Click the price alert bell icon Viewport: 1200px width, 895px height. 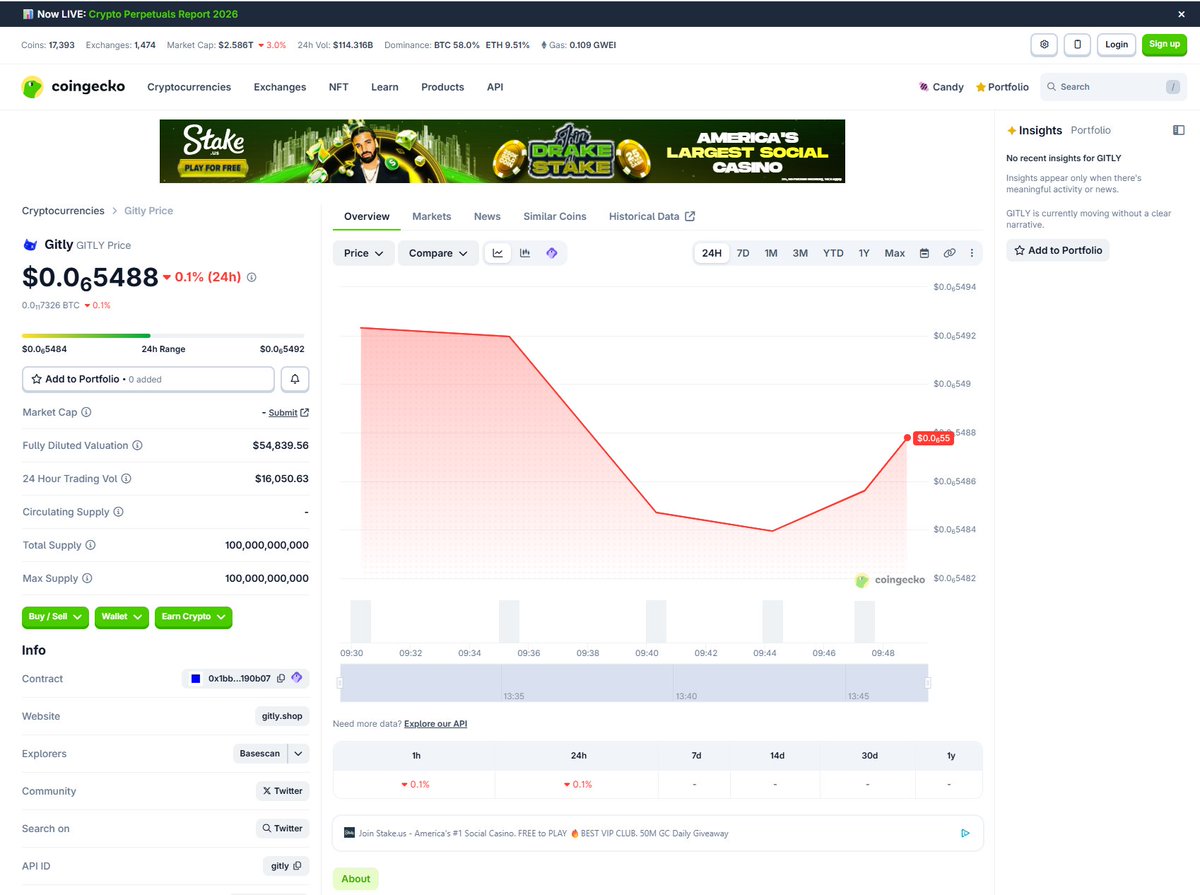pyautogui.click(x=295, y=379)
